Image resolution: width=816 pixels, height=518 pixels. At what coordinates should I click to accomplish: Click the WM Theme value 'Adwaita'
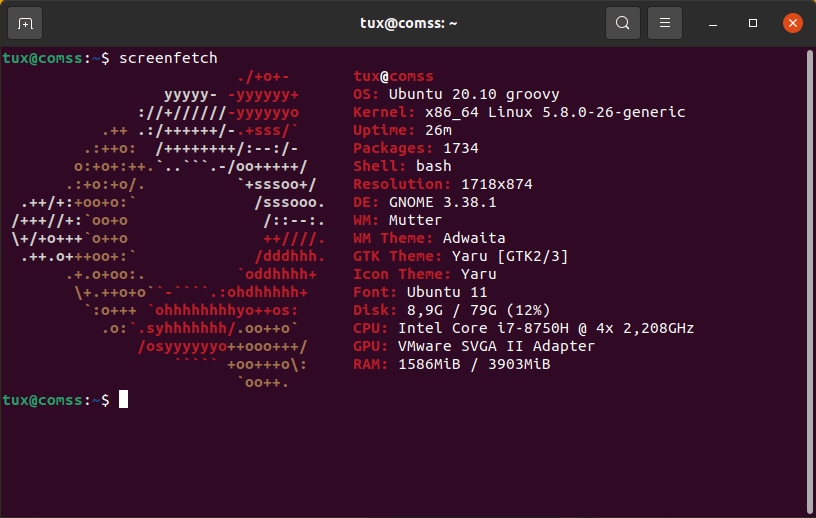pos(474,238)
